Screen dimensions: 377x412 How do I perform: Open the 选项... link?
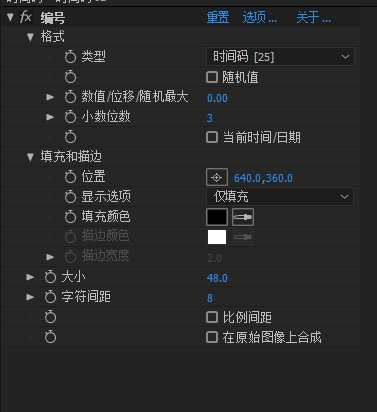click(x=259, y=17)
